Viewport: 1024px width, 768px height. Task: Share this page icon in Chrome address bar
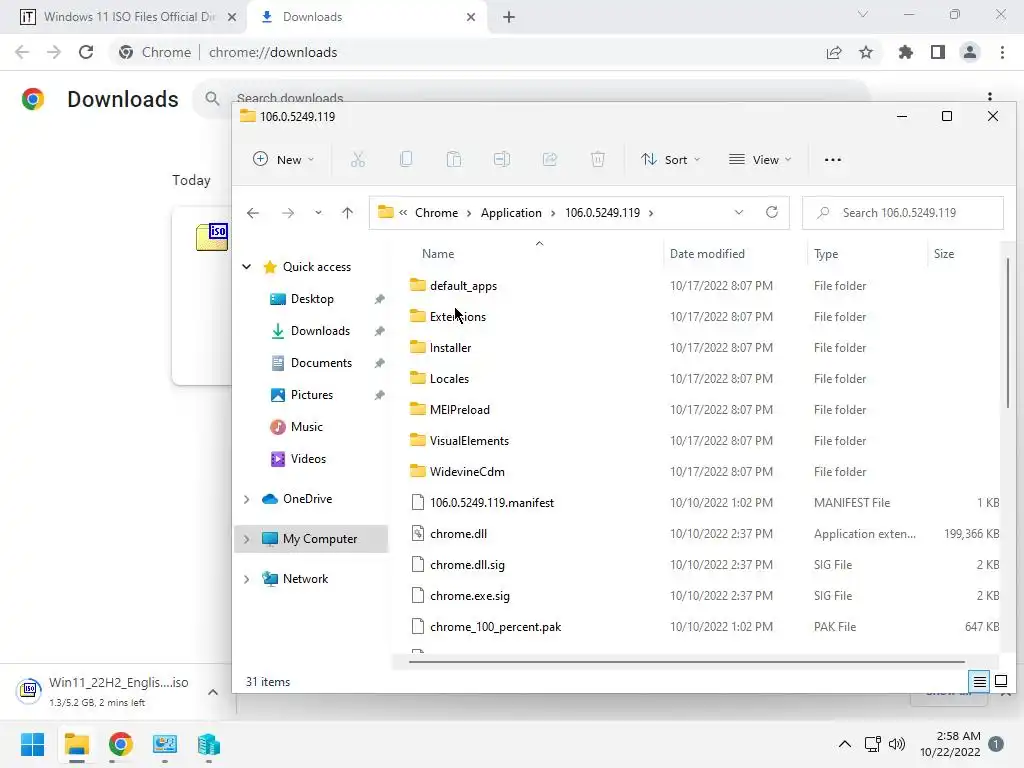(834, 52)
